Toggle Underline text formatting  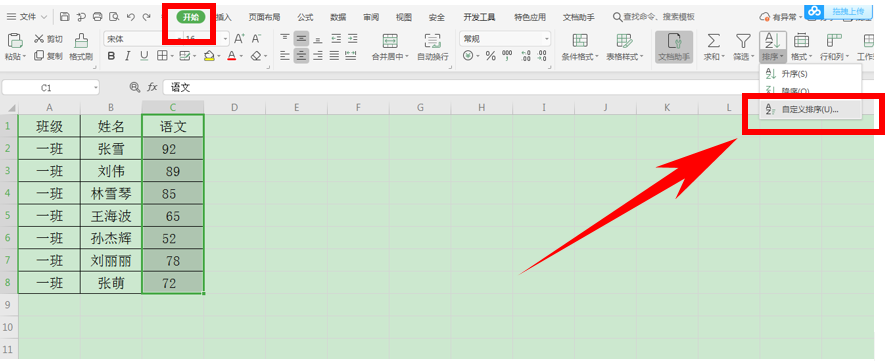pyautogui.click(x=144, y=56)
